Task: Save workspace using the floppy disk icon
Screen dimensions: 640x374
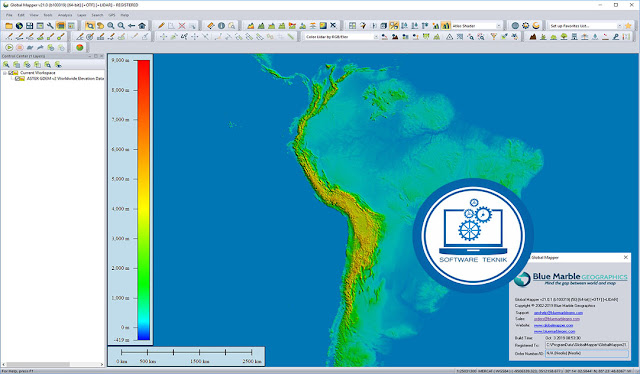Action: pos(29,26)
